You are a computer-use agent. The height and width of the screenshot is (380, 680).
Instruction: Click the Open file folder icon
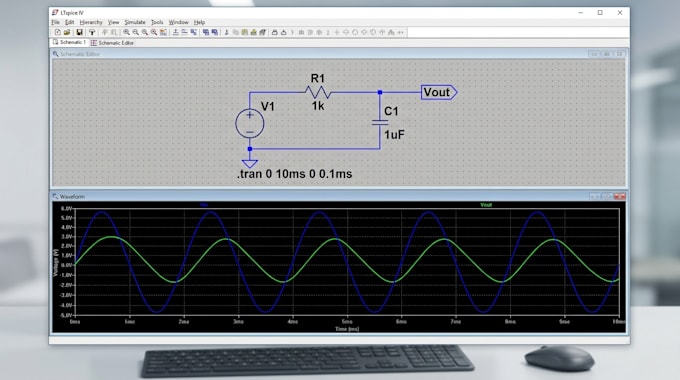[67, 32]
